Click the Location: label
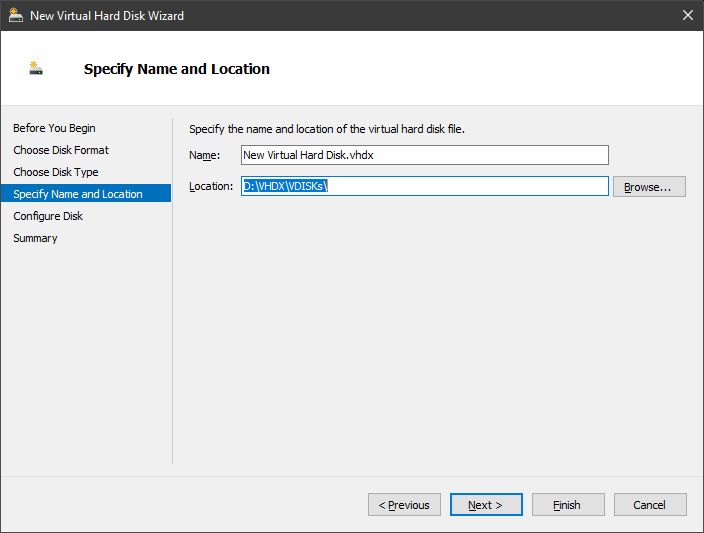Image resolution: width=704 pixels, height=533 pixels. point(211,186)
